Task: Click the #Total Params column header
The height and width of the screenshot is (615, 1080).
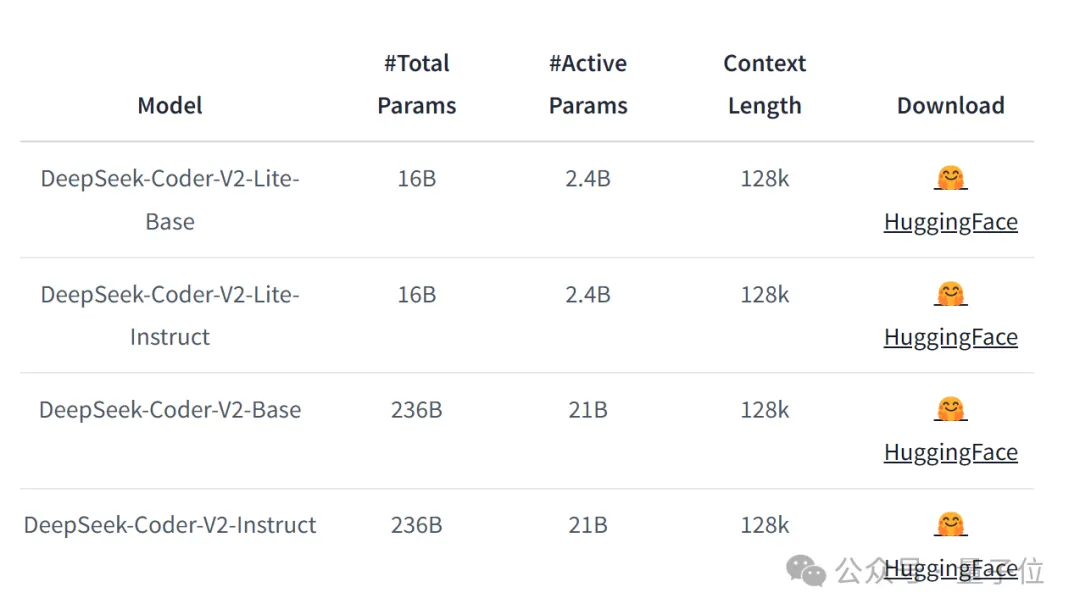Action: [417, 84]
